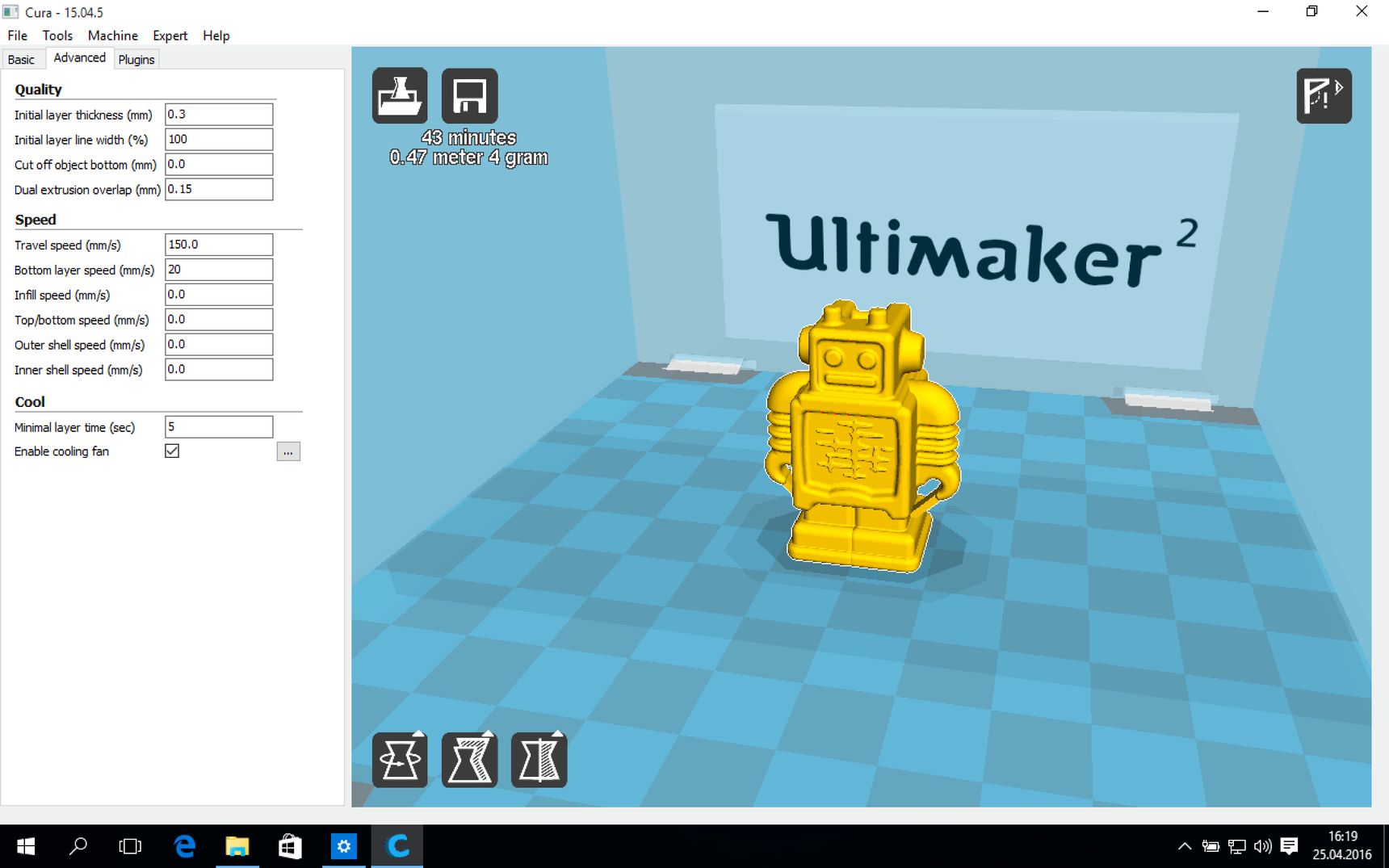This screenshot has height=868, width=1389.
Task: Open Windows Store from taskbar
Action: point(290,846)
